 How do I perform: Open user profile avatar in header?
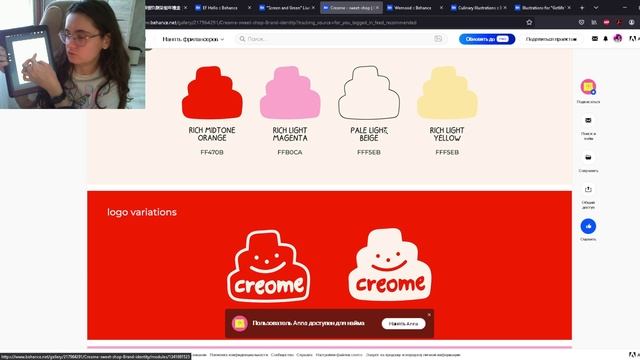point(618,38)
